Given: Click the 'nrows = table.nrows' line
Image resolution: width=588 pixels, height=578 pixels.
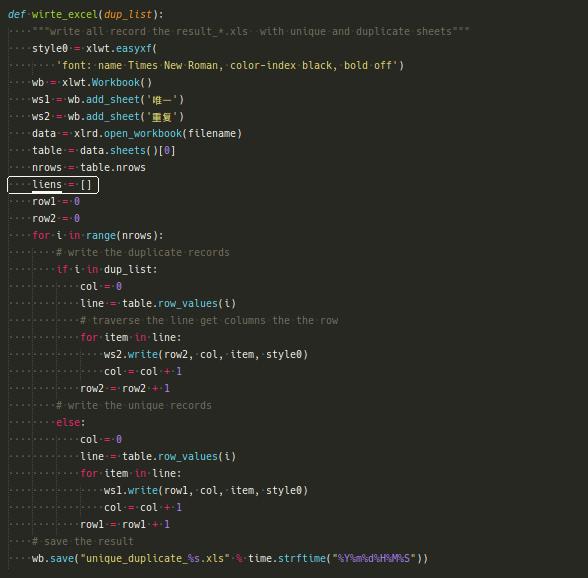Looking at the screenshot, I should coord(89,167).
